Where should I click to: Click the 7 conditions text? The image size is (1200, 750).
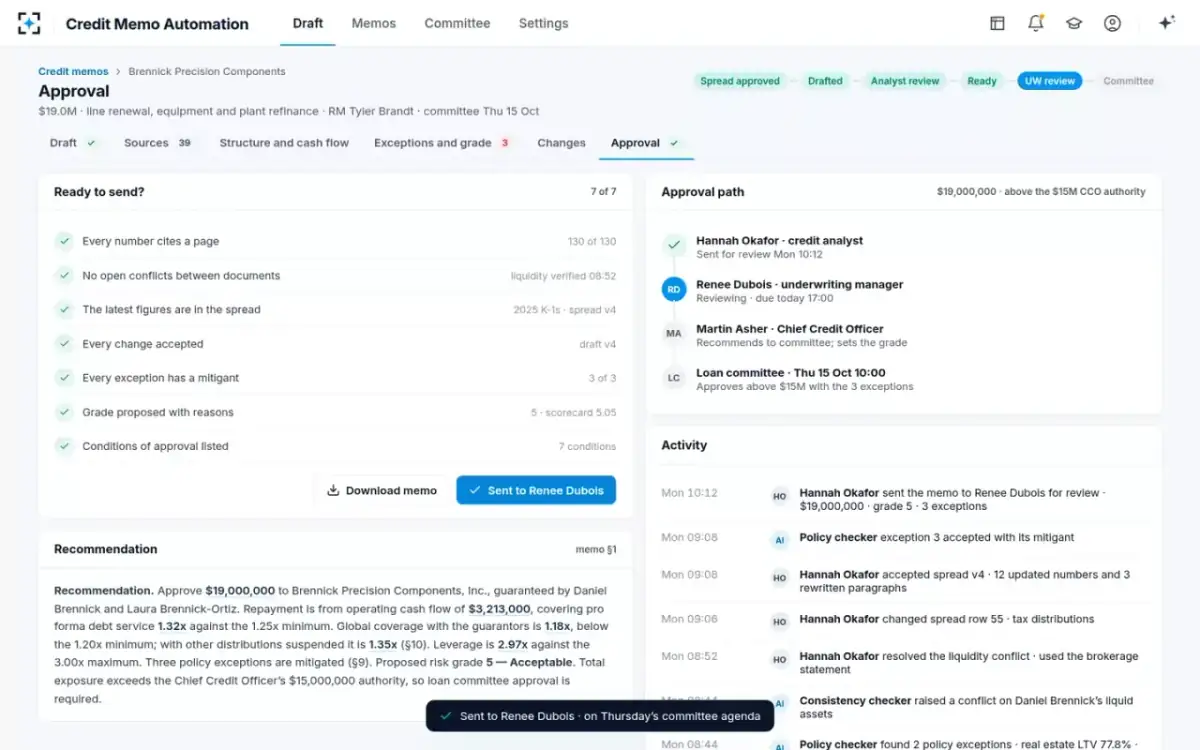(587, 447)
